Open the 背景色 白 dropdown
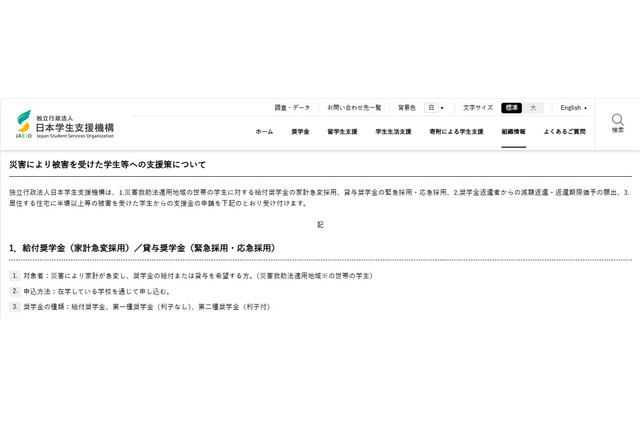The width and height of the screenshot is (640, 426). [x=434, y=108]
